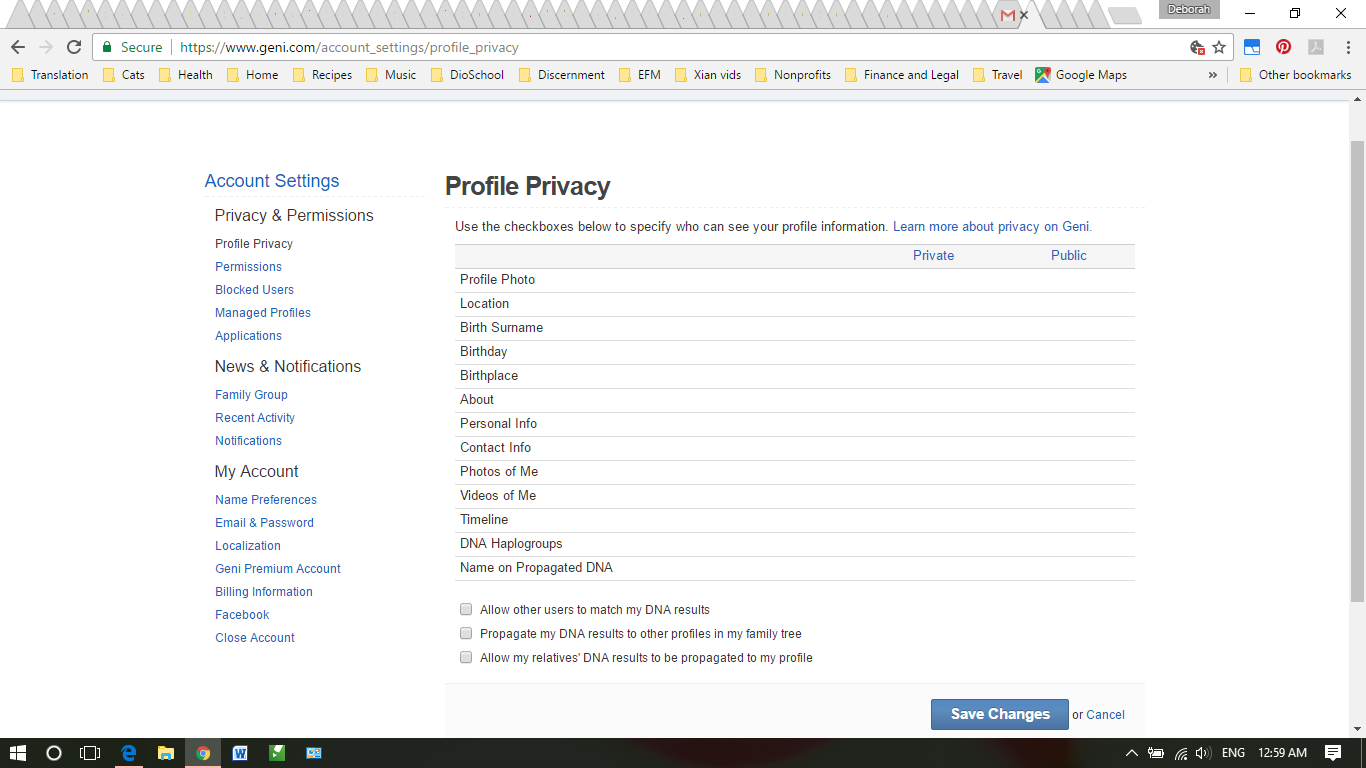The image size is (1366, 768).
Task: Click the page vertical scrollbar
Action: pos(1357,370)
